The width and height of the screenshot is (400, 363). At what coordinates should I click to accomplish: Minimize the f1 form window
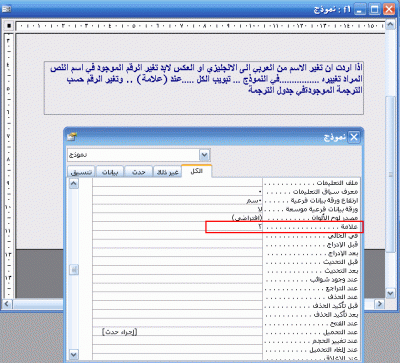pos(360,9)
